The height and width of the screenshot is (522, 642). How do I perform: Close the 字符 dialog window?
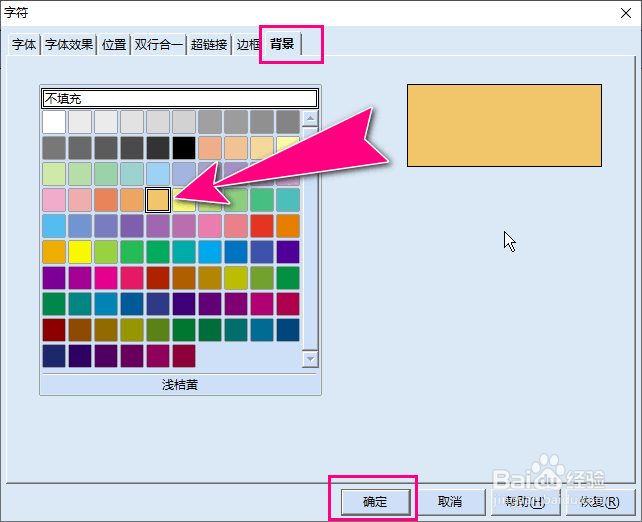pos(626,13)
